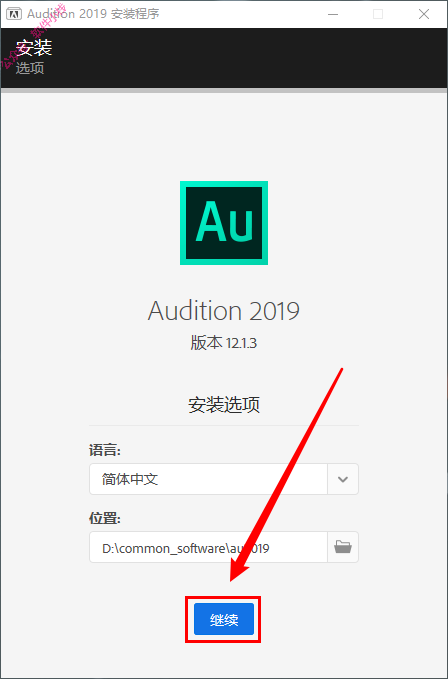The image size is (448, 679).
Task: Click the red arrow annotation pointing to 继续
Action: point(287,475)
